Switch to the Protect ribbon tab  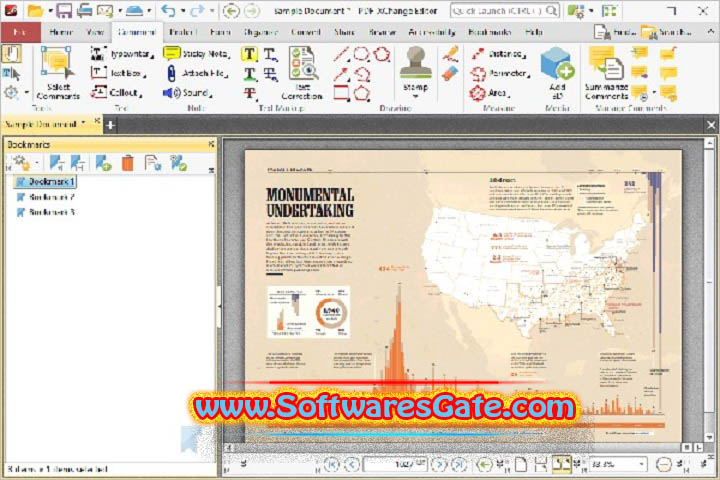click(x=183, y=32)
